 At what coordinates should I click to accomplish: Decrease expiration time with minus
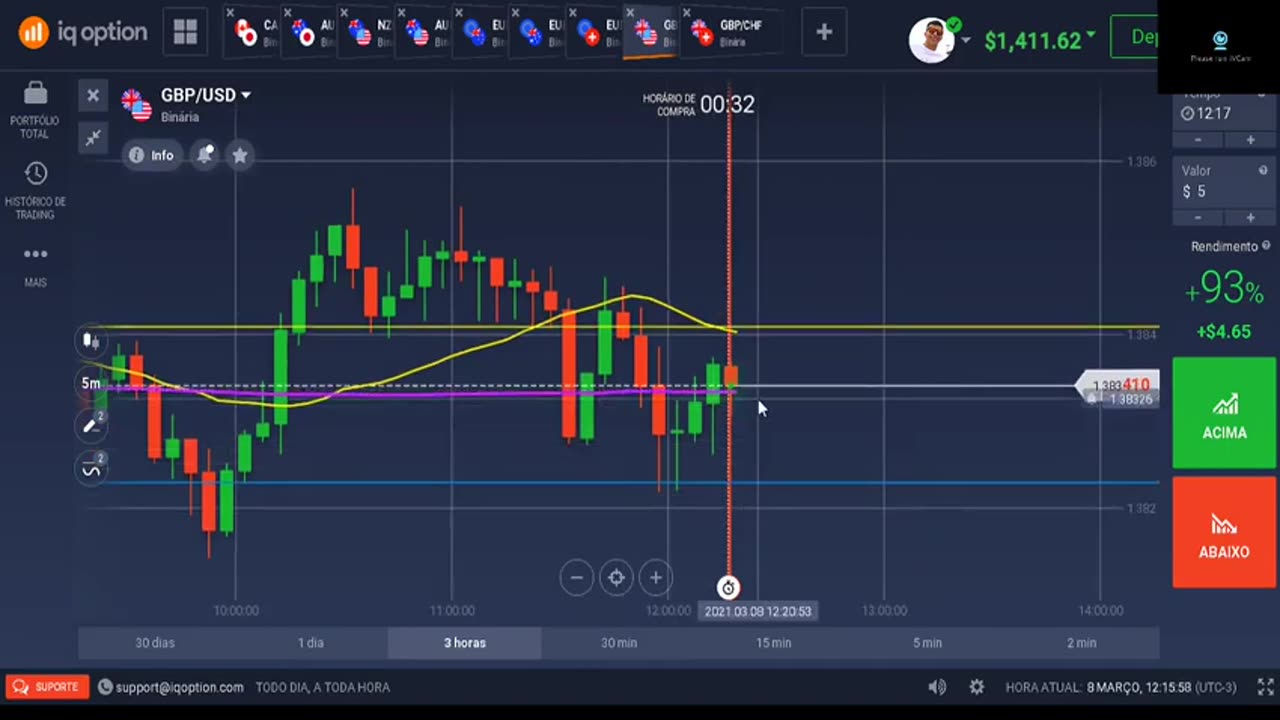coord(1198,140)
